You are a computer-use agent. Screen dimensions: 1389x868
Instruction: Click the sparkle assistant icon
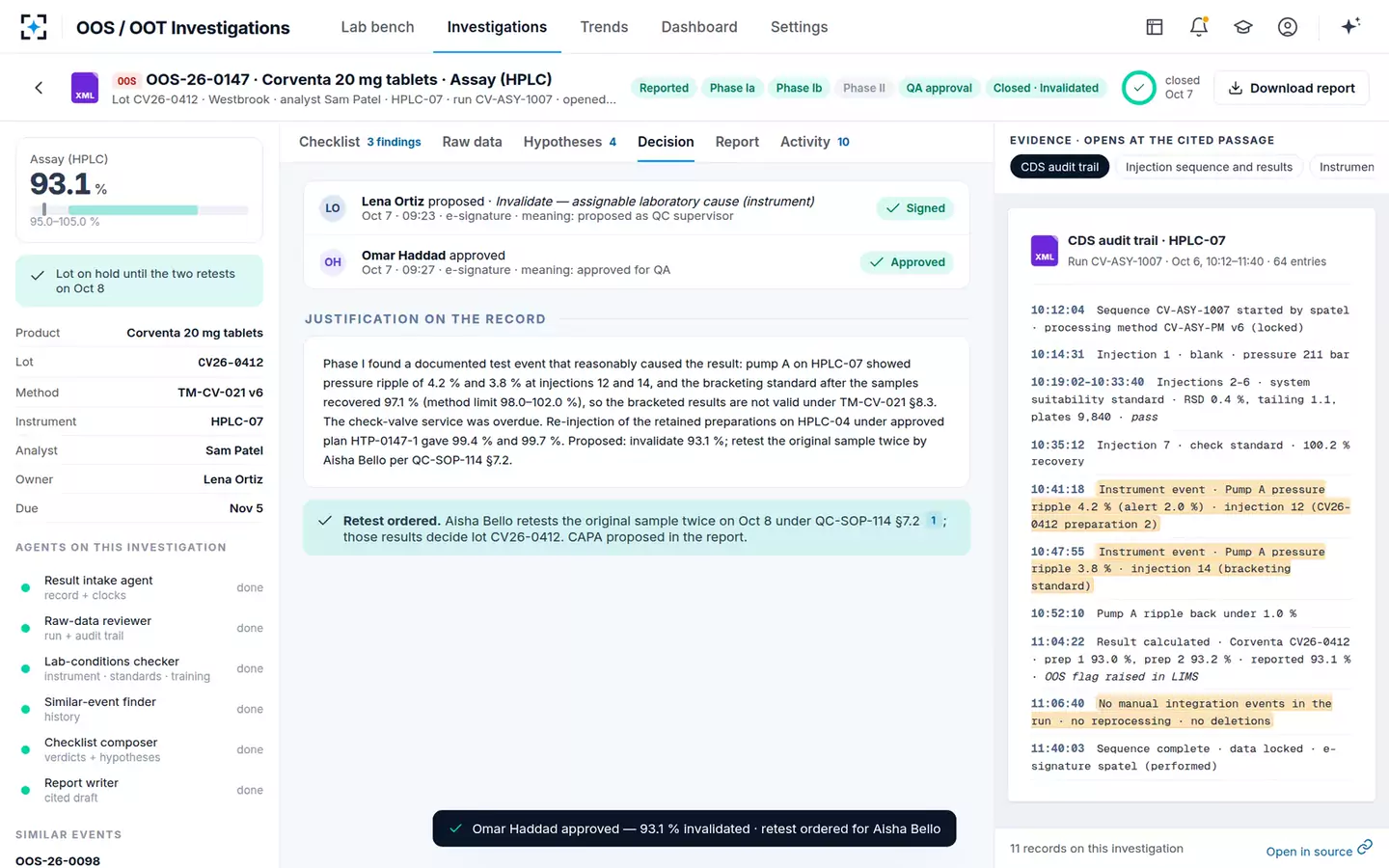(x=1350, y=26)
